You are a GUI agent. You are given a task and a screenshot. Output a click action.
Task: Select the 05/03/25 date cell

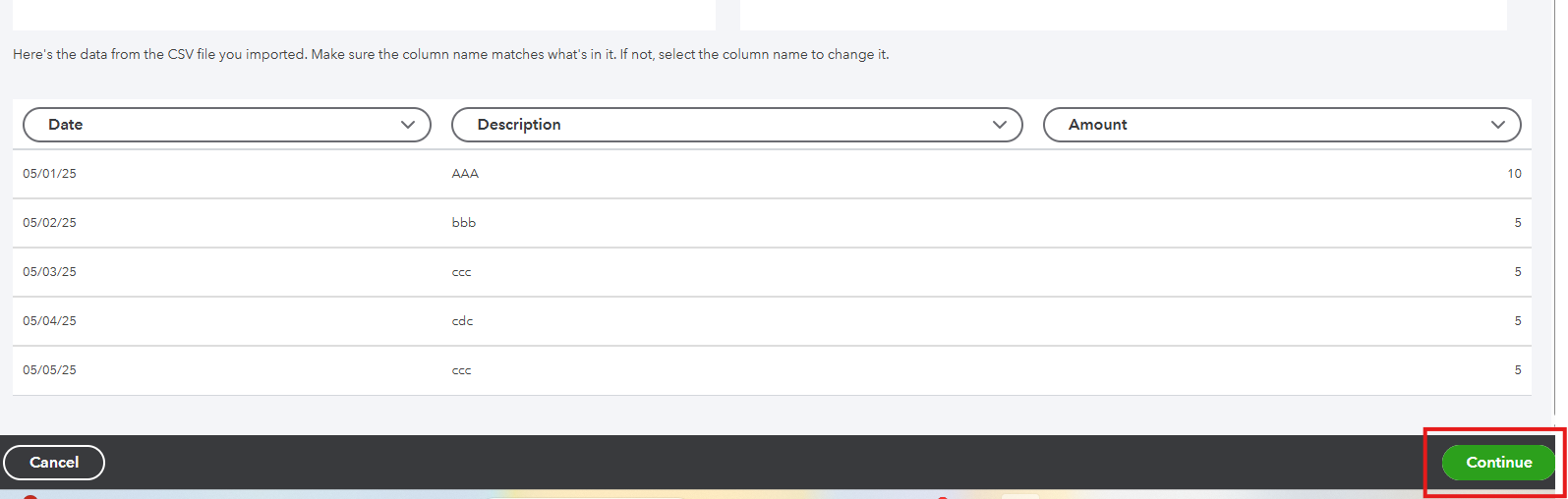[50, 272]
